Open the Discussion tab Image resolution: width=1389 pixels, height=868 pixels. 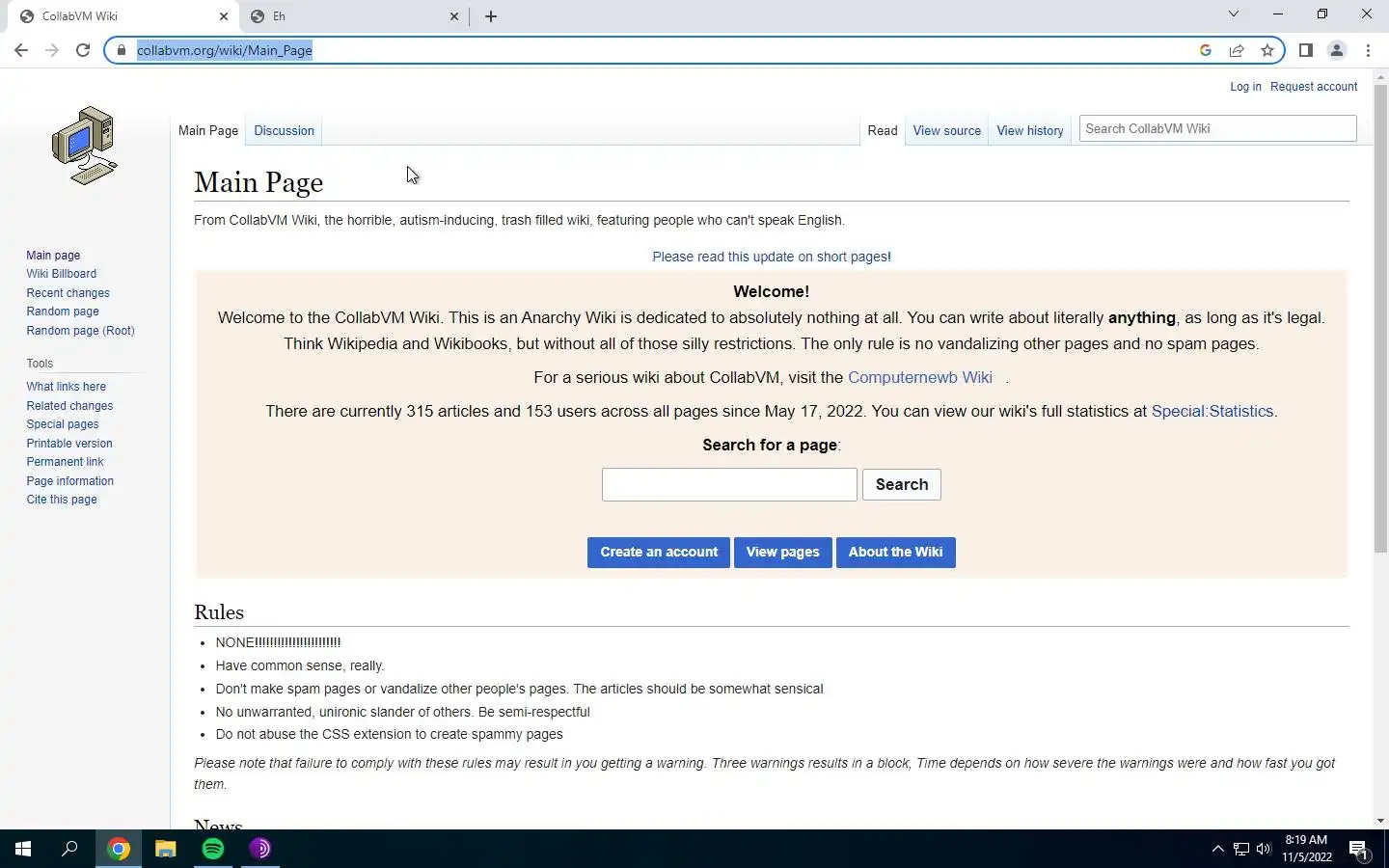click(284, 130)
